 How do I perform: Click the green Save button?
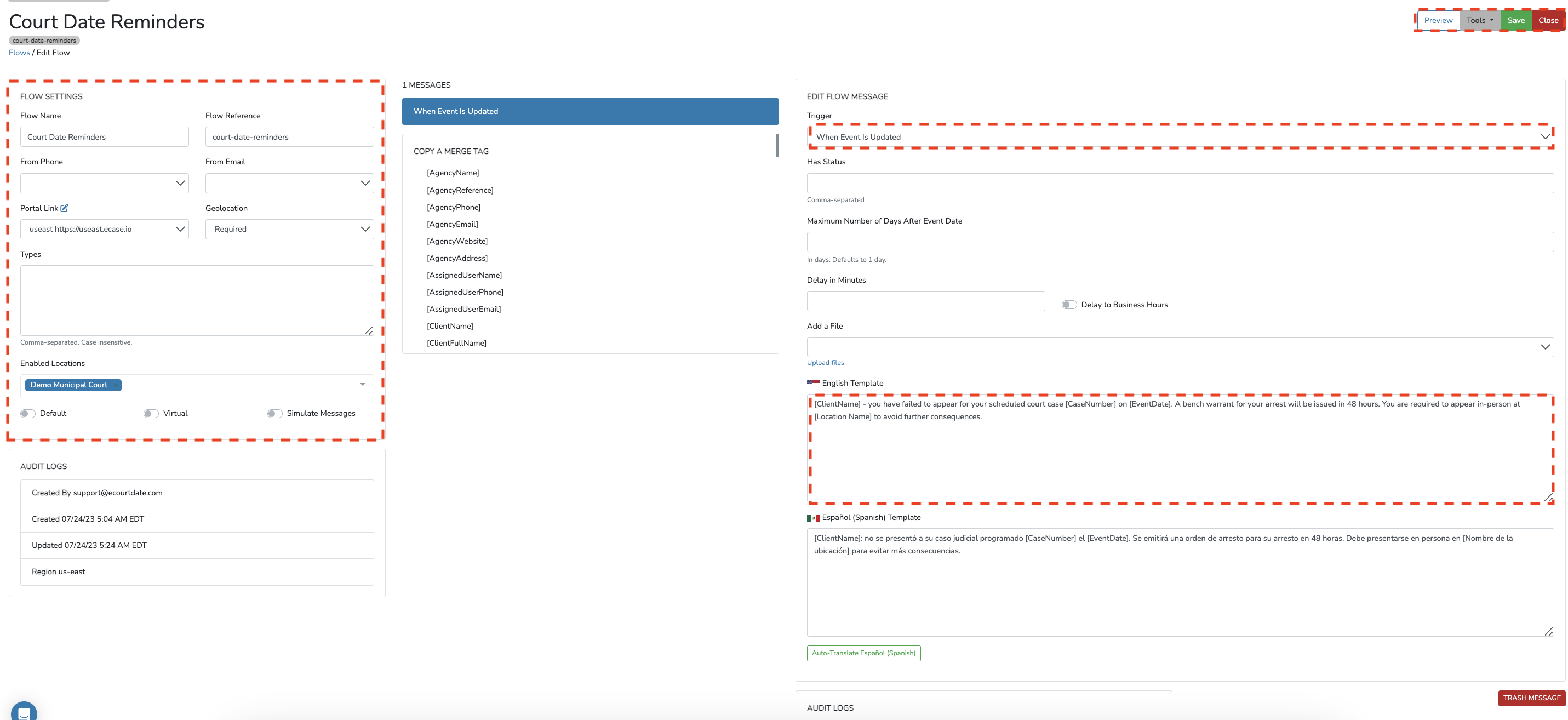tap(1515, 20)
